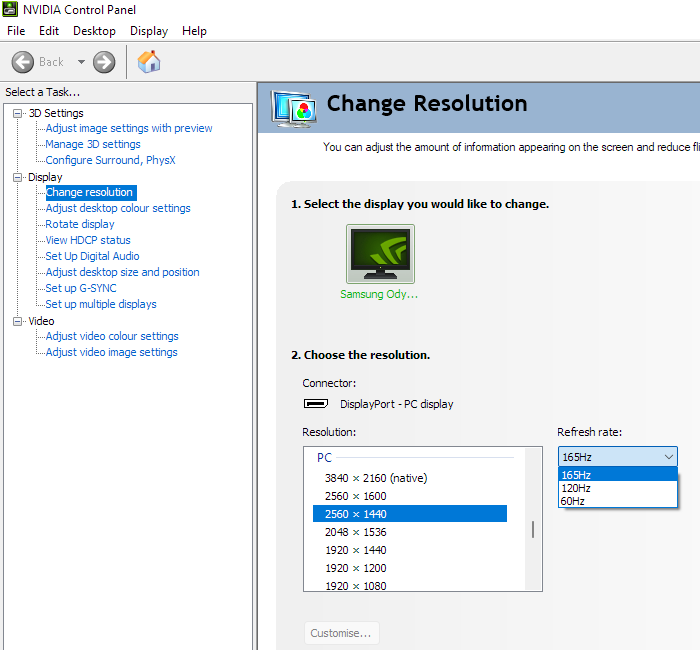The image size is (700, 650).
Task: Click the PC group header in resolution list
Action: pyautogui.click(x=325, y=458)
